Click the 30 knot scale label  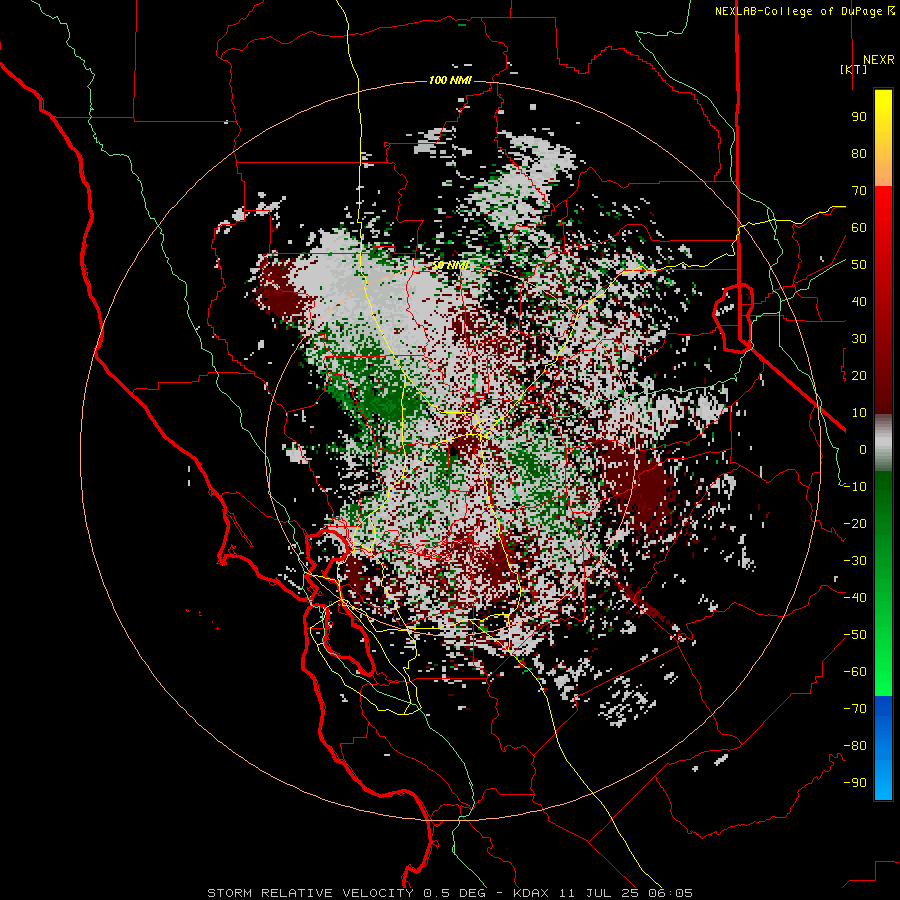859,339
